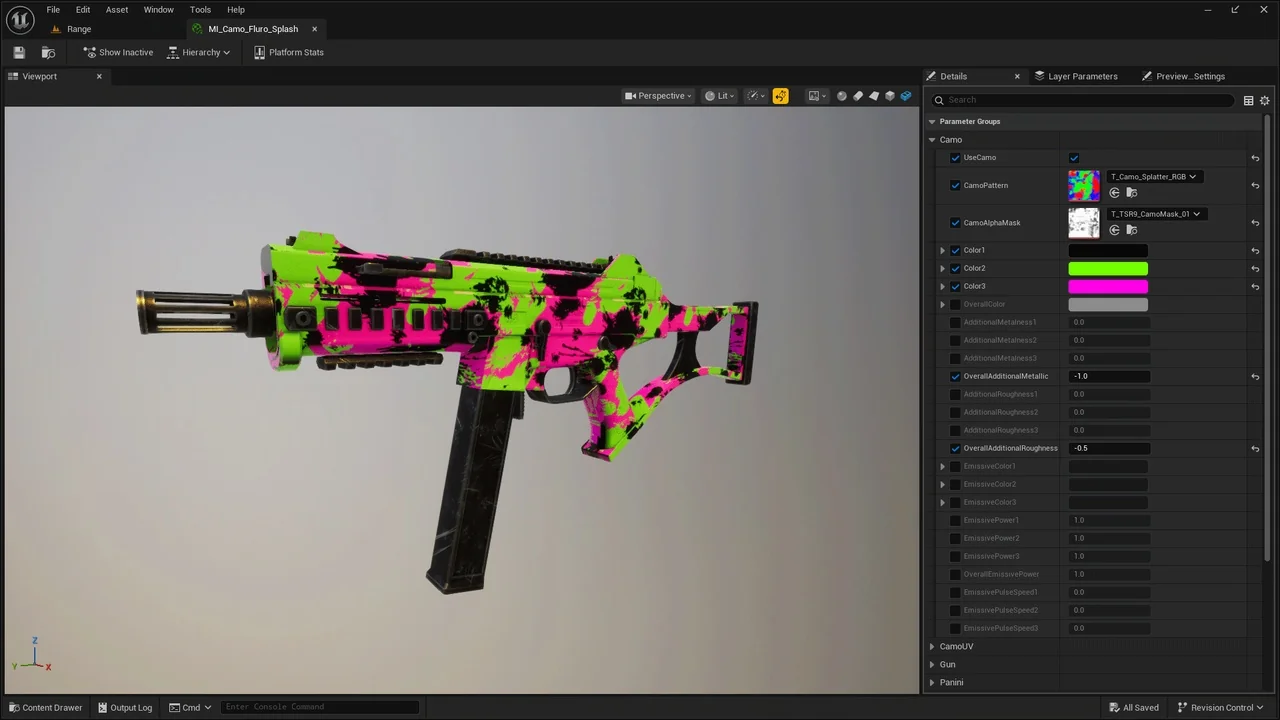Select the plane preview mesh icon
Viewport: 1280px width, 720px height.
click(874, 96)
